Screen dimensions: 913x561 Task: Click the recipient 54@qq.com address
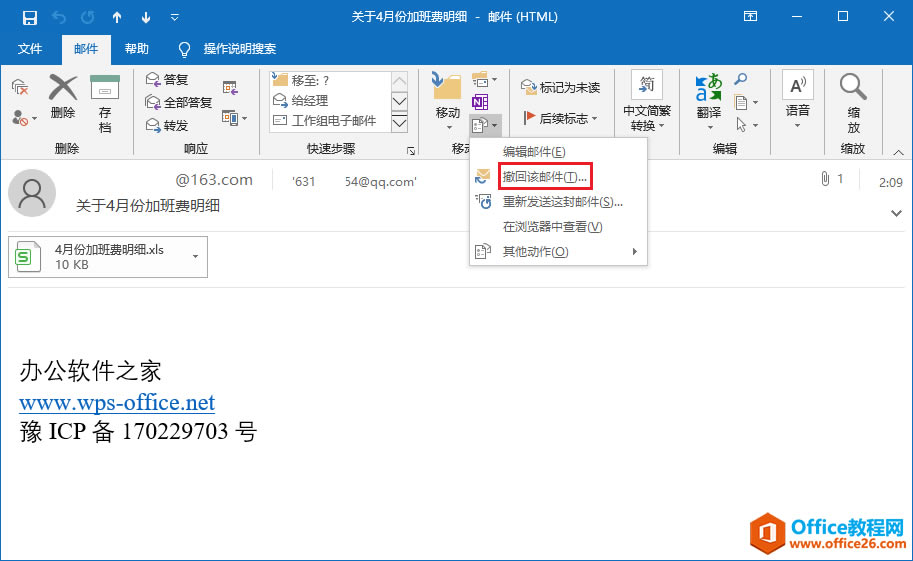[380, 182]
